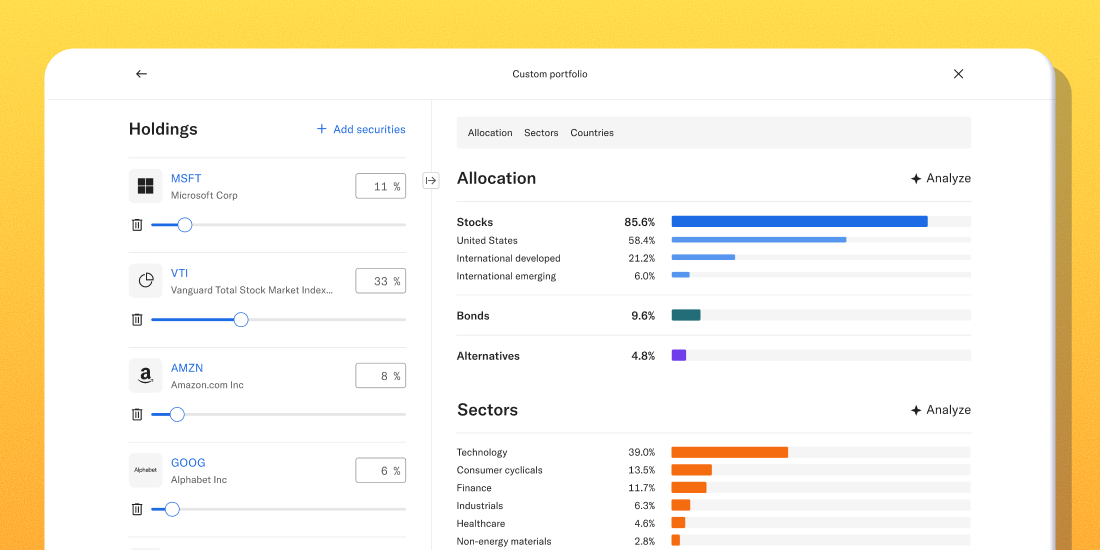Click the Amazon logo icon
This screenshot has width=1100, height=550.
pyautogui.click(x=145, y=375)
